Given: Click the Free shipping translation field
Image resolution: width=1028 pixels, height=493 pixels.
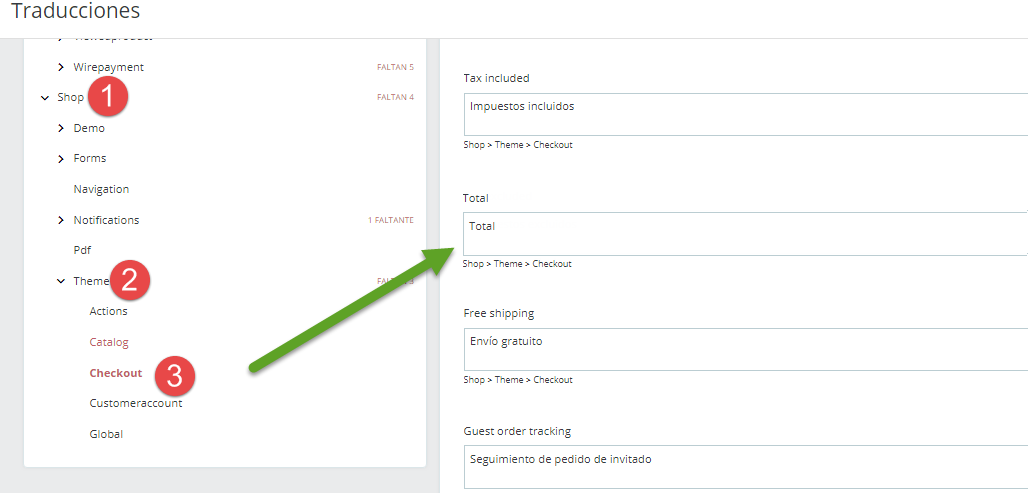Looking at the screenshot, I should point(745,350).
